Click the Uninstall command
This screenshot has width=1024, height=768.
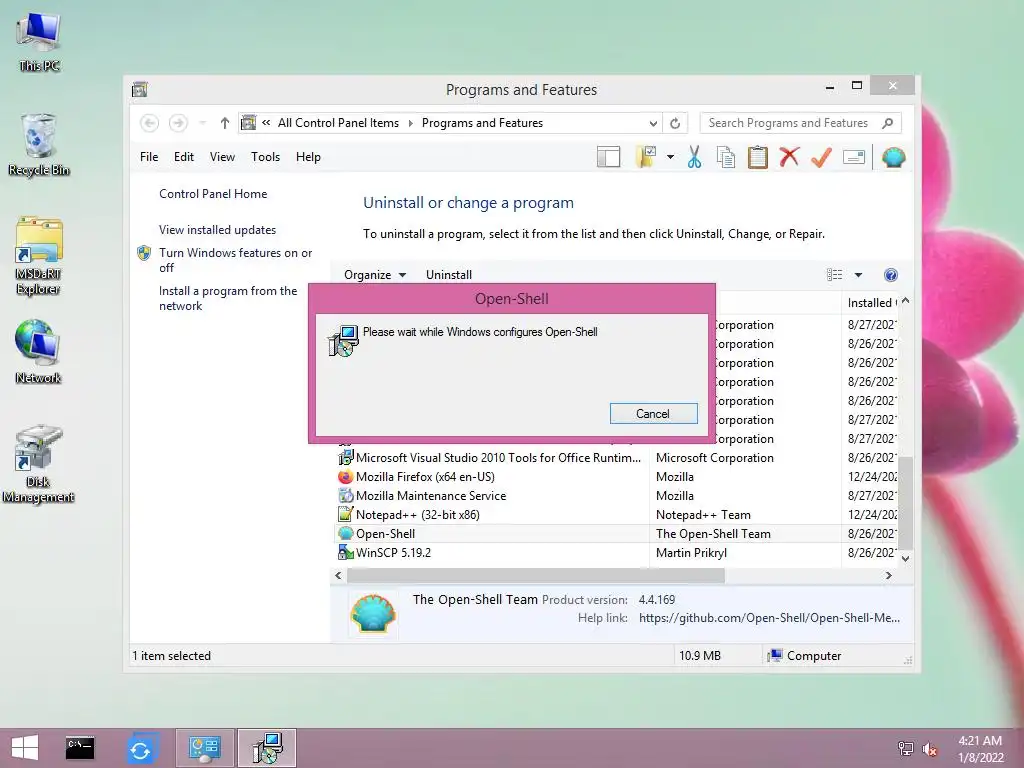(x=449, y=275)
